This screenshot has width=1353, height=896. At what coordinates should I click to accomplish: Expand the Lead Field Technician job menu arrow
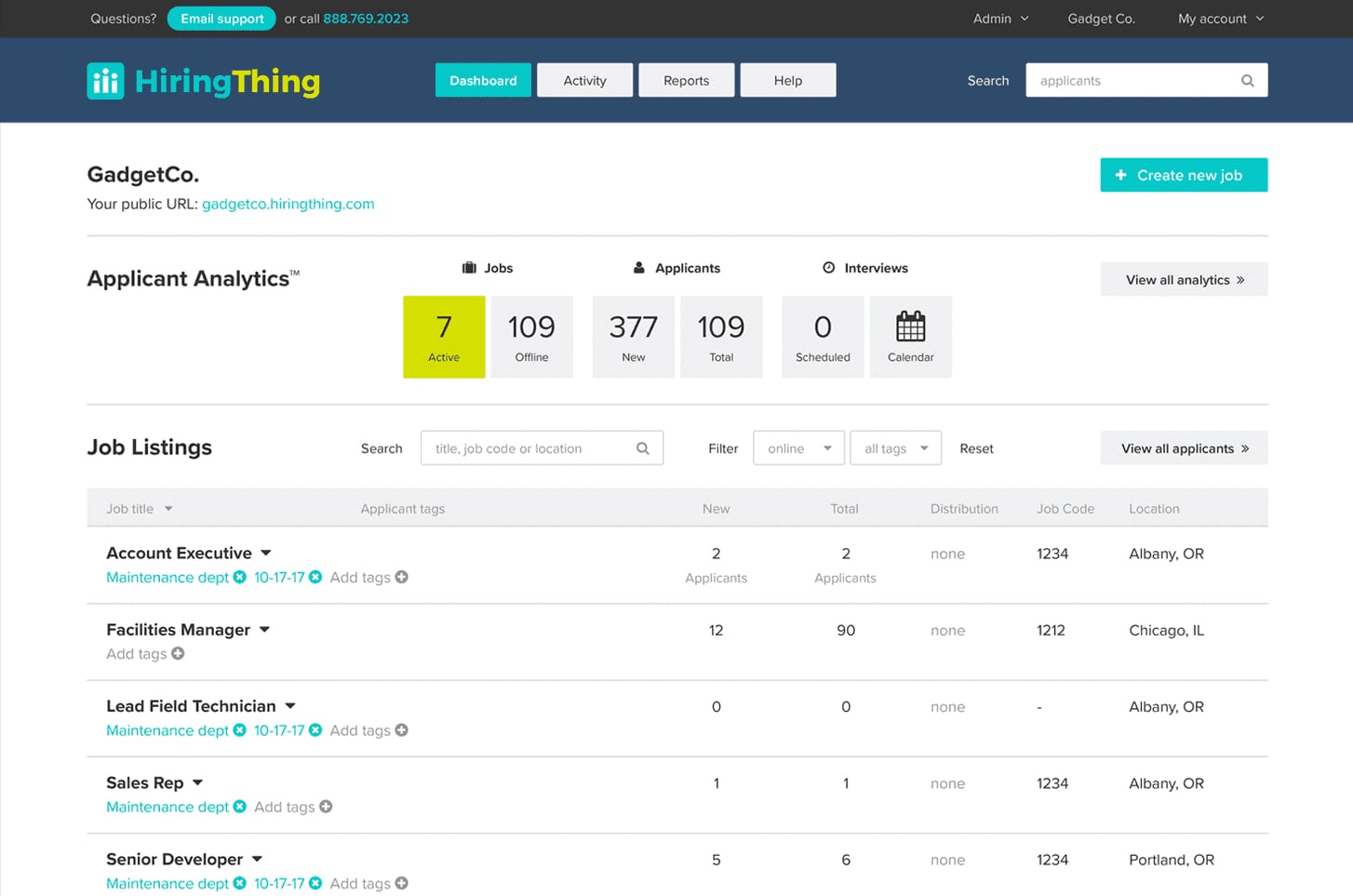coord(290,706)
